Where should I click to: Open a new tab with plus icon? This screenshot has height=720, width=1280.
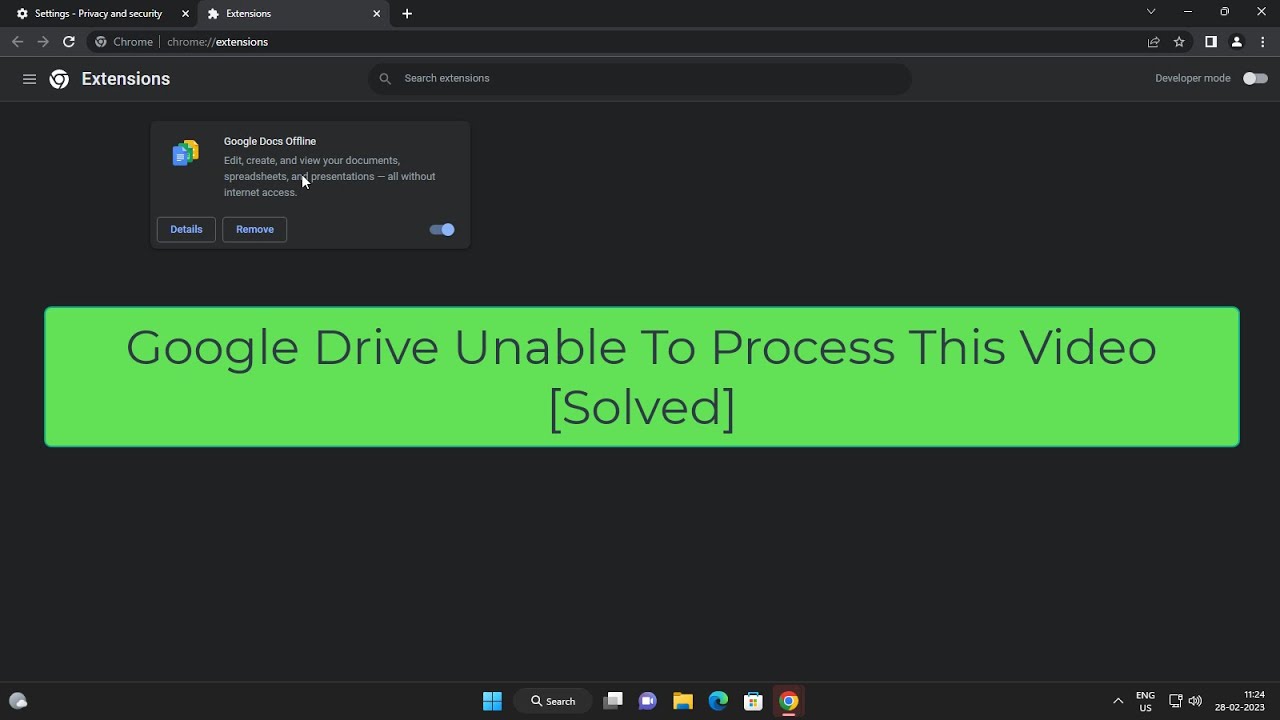[x=407, y=14]
